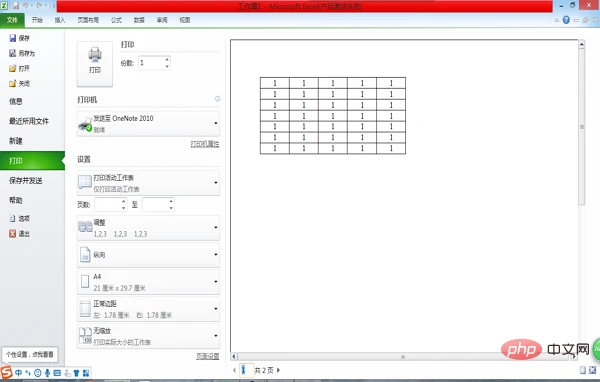The height and width of the screenshot is (382, 600).
Task: Increase copies with the up stepper arrow
Action: coord(167,60)
